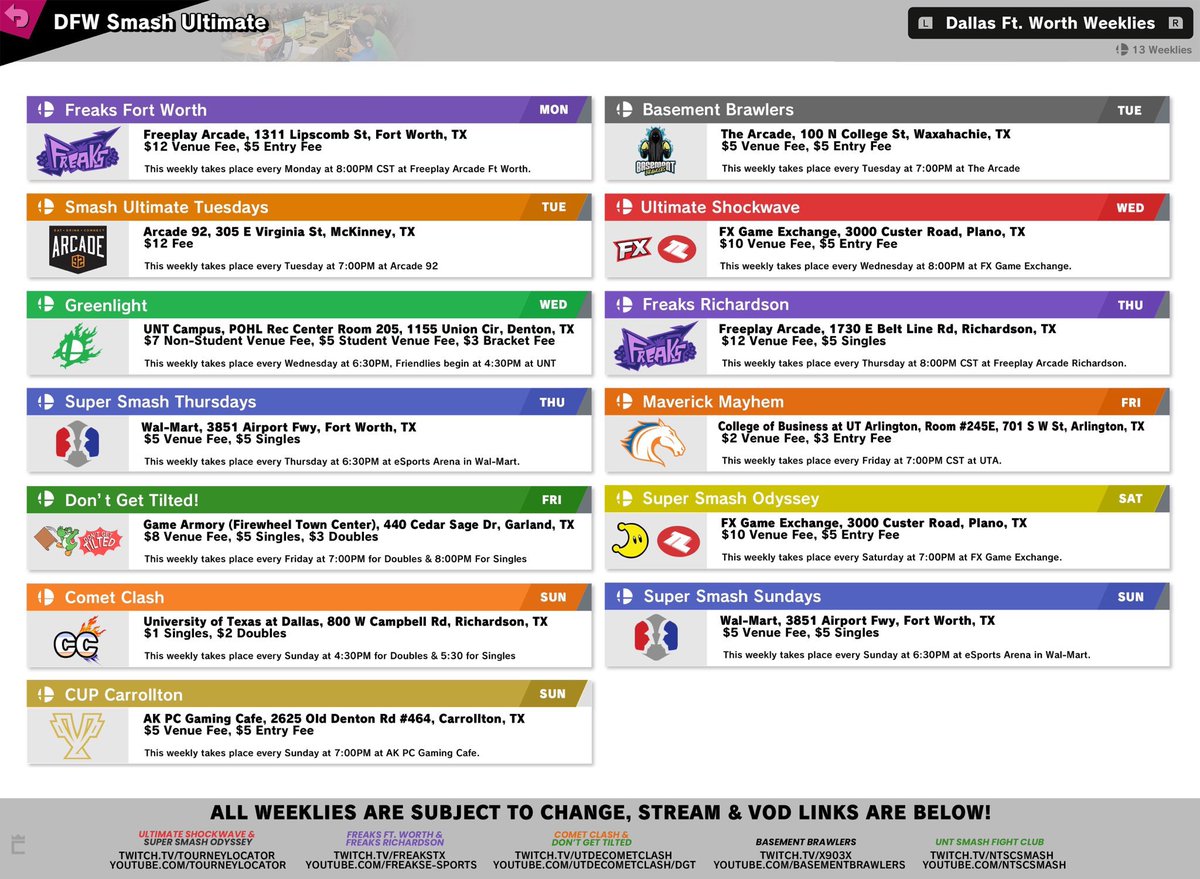Click the UNT Campus POHL Rec Center address
The height and width of the screenshot is (879, 1200).
click(x=359, y=329)
